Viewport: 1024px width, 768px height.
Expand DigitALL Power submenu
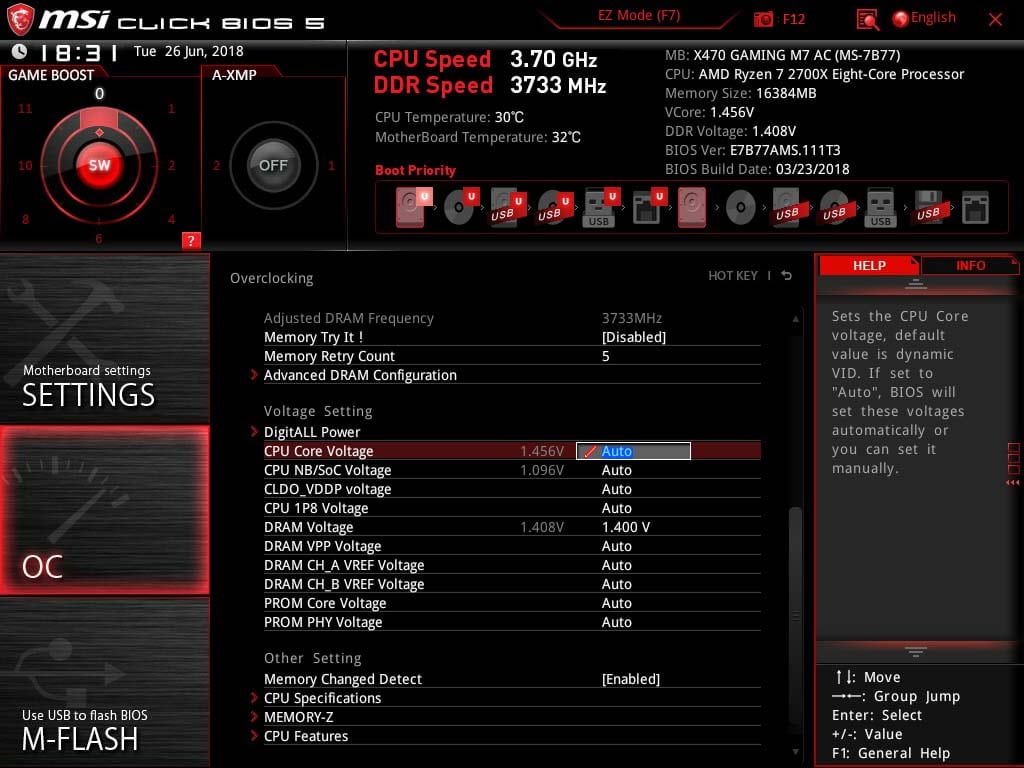click(x=312, y=432)
